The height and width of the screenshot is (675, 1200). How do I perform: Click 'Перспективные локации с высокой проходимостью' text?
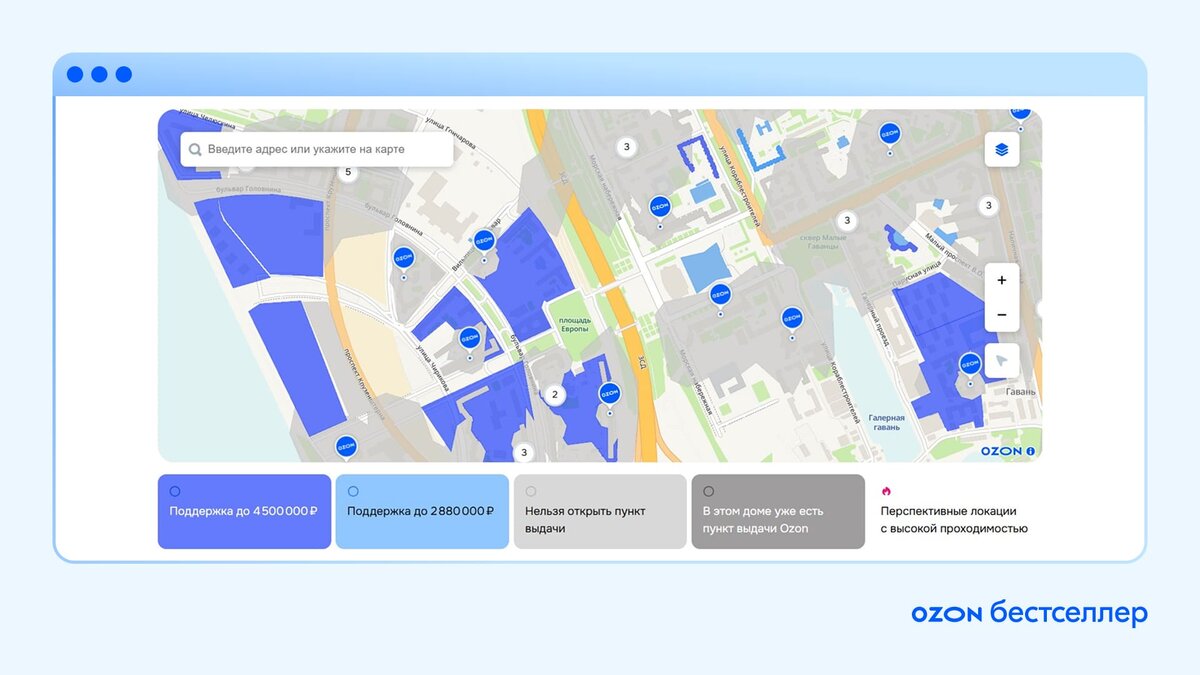coord(954,520)
